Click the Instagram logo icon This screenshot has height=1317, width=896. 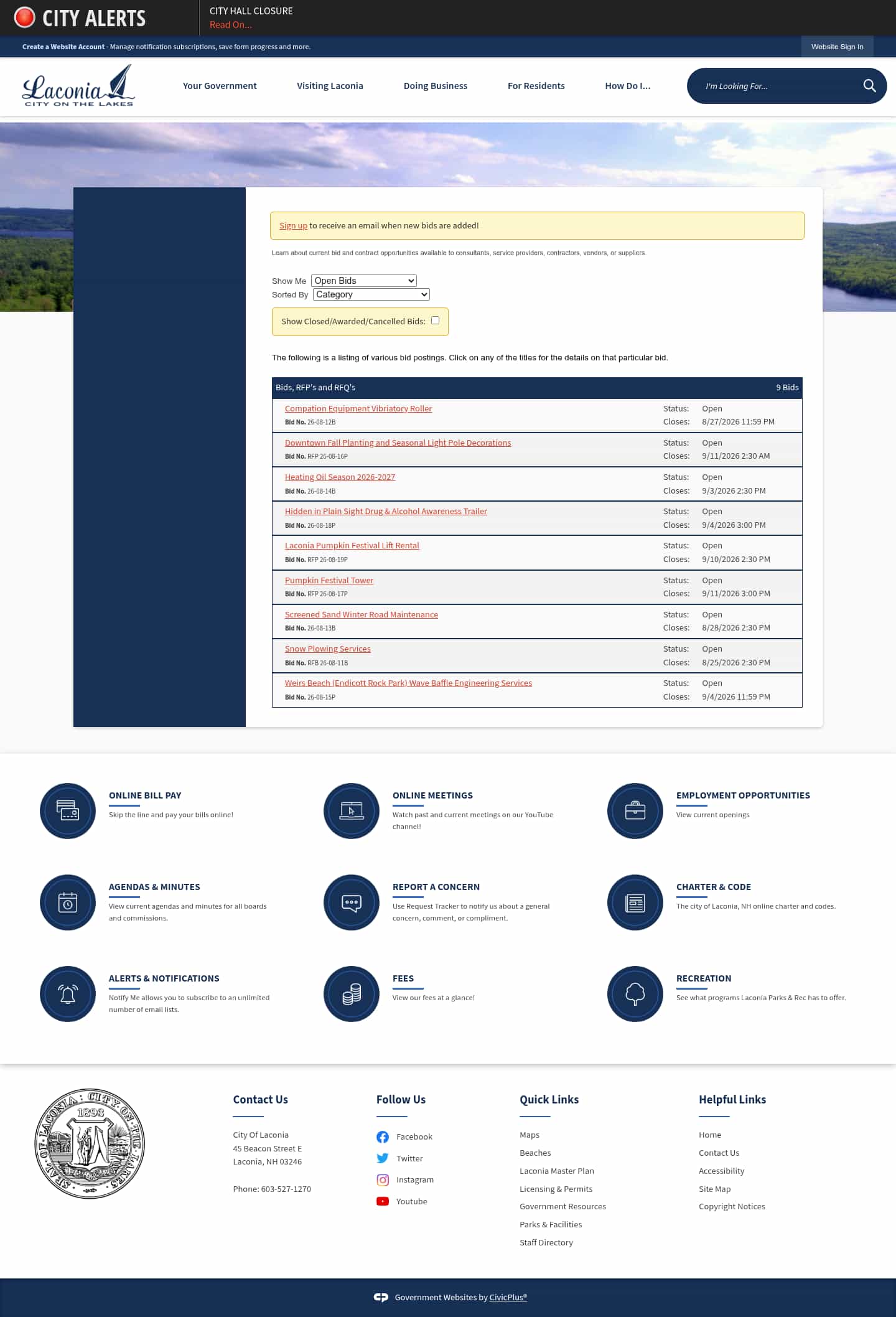click(383, 1180)
